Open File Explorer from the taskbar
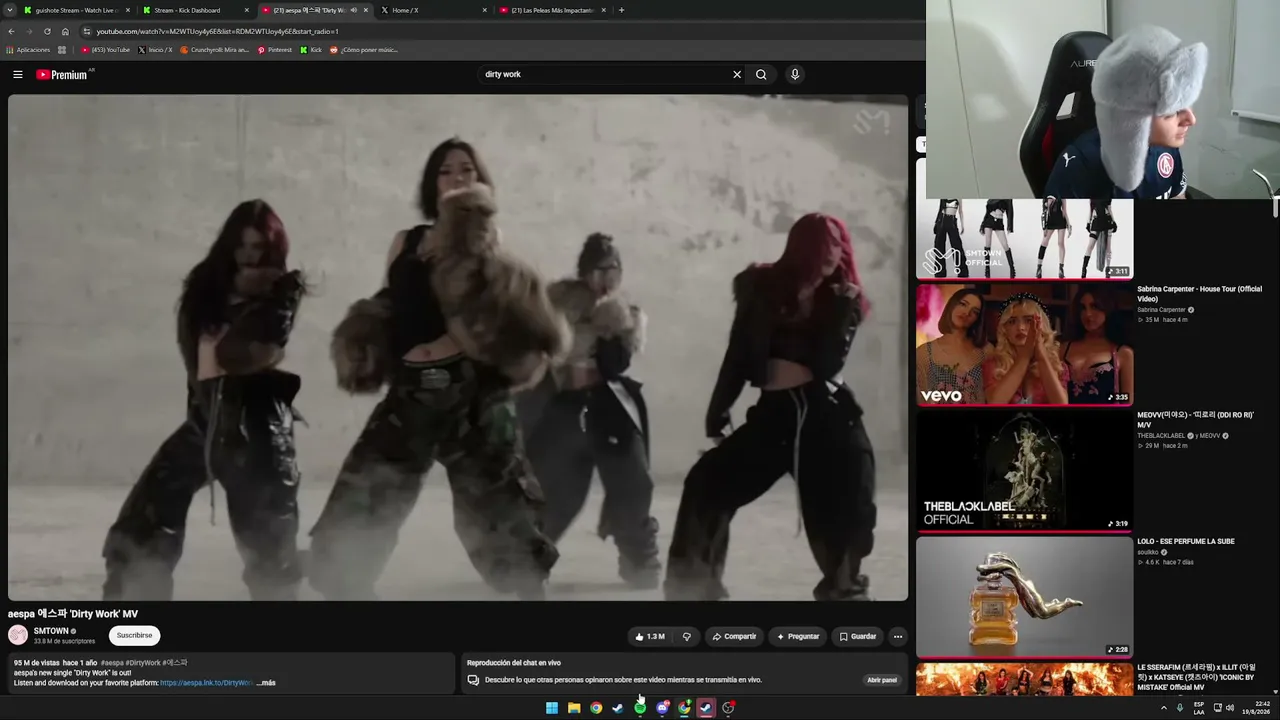 pyautogui.click(x=574, y=708)
